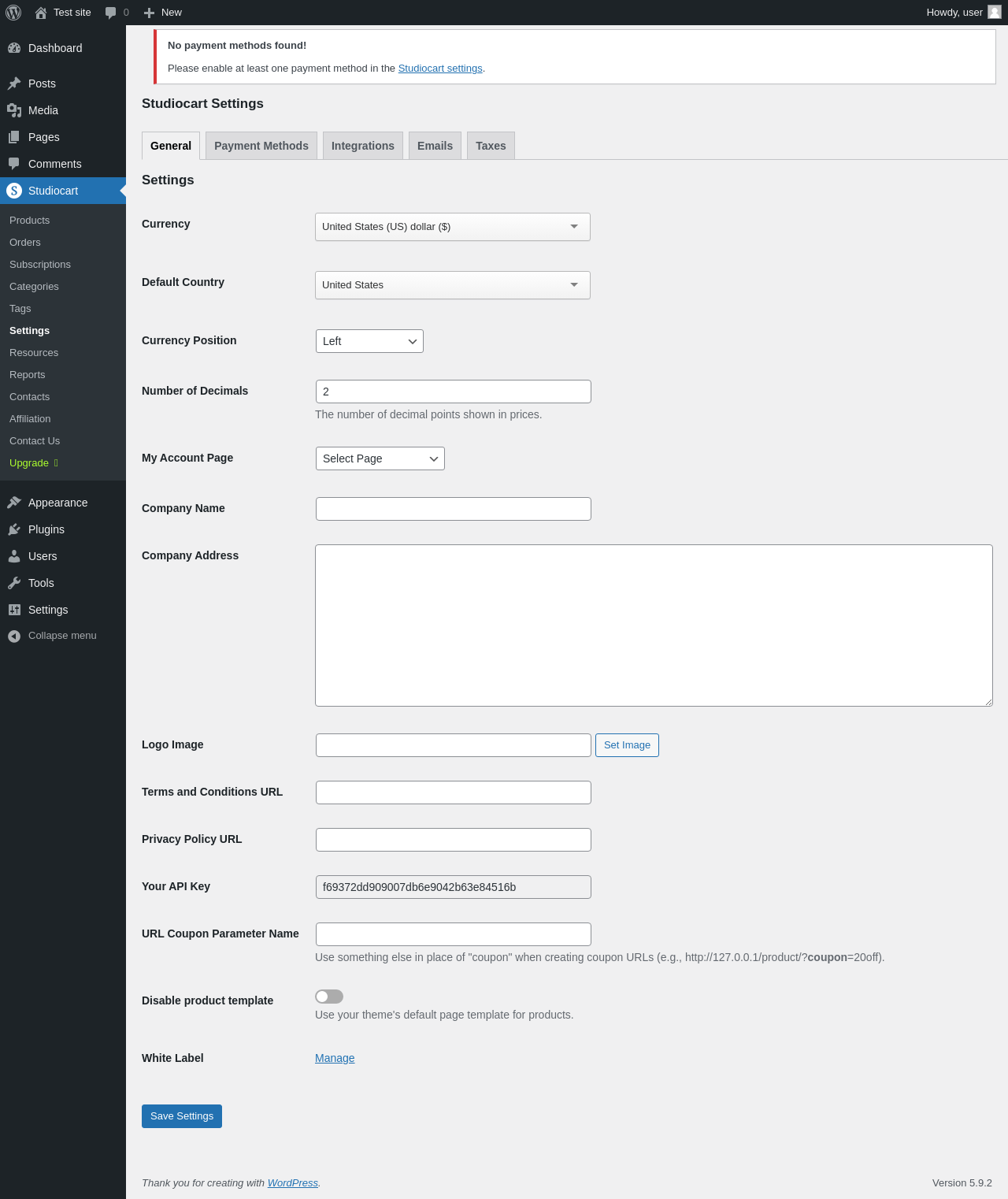Click Howdy, user account text

(954, 13)
